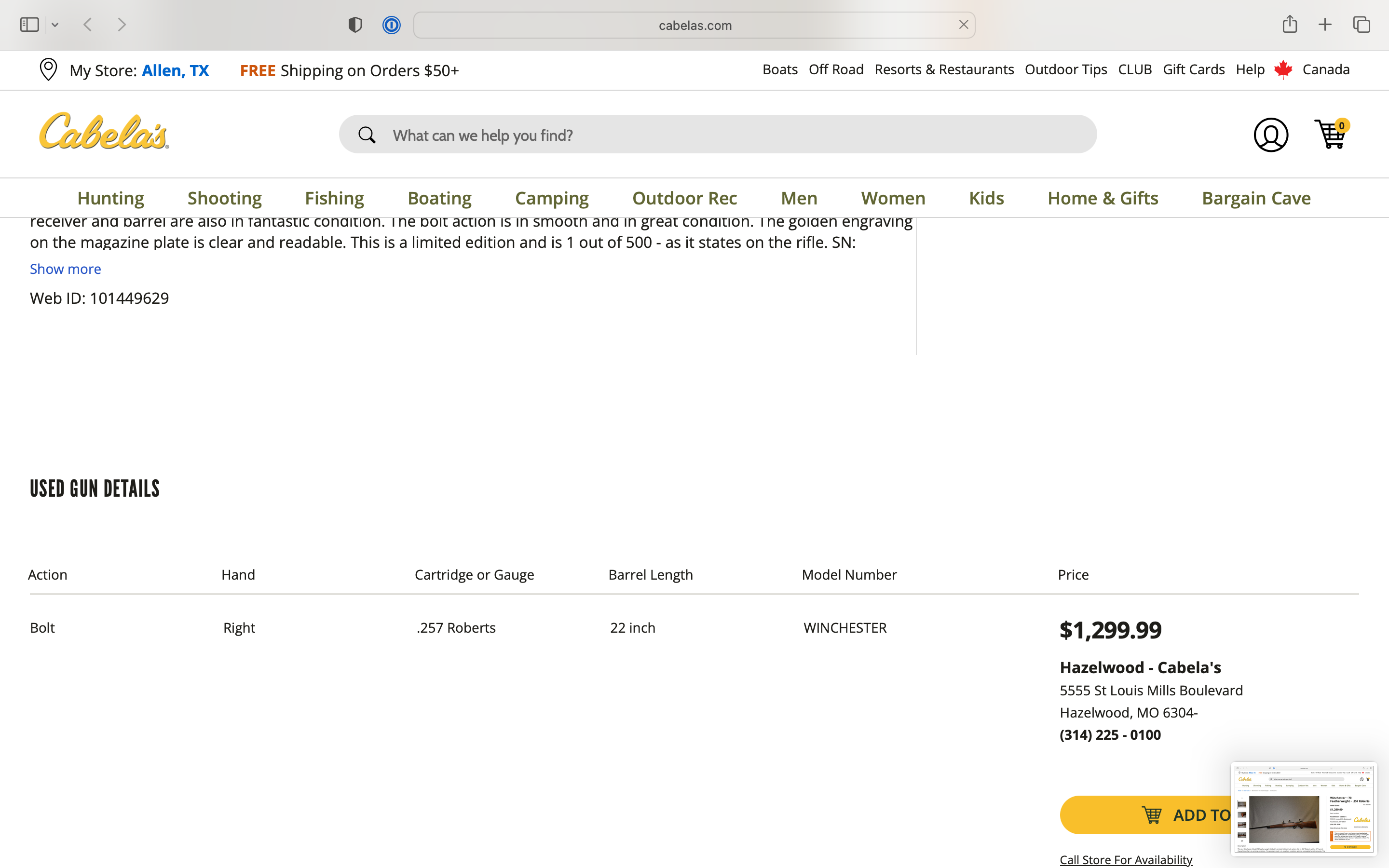This screenshot has width=1389, height=868.
Task: Open the Women menu
Action: pyautogui.click(x=893, y=198)
